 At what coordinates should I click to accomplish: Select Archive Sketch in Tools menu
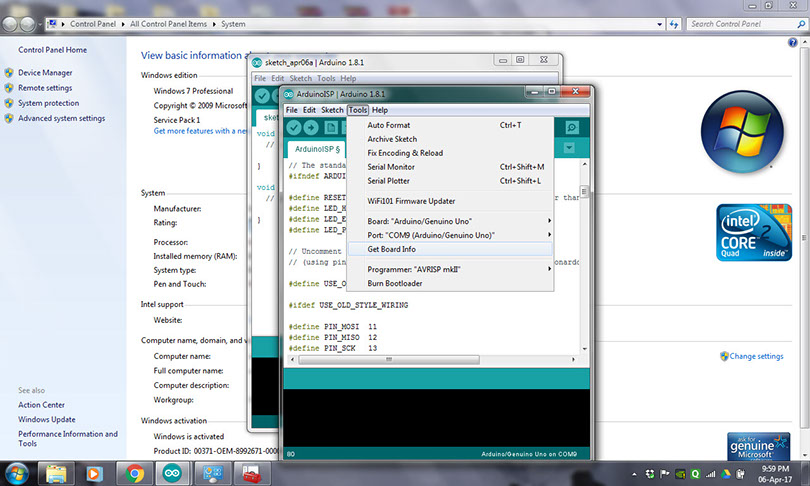point(450,139)
